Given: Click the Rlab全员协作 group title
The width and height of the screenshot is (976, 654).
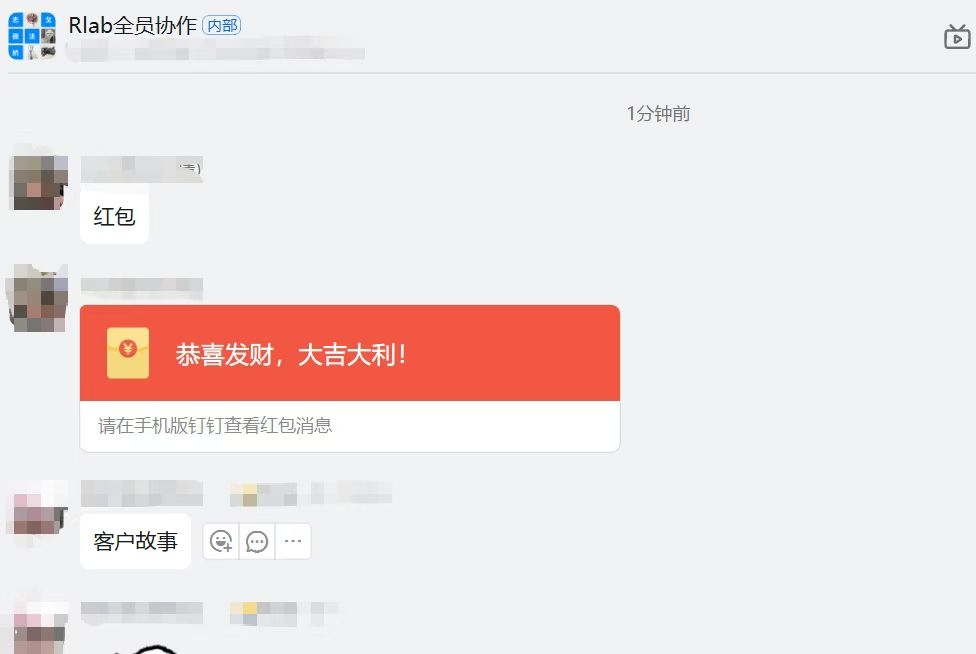Looking at the screenshot, I should 132,26.
